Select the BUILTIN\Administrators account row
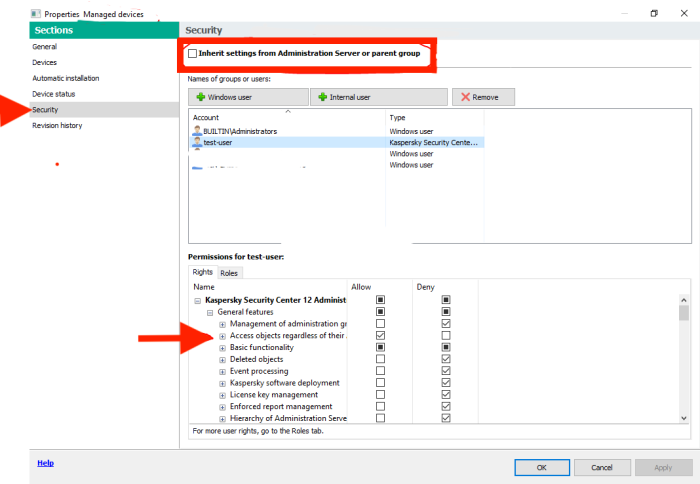 click(x=337, y=131)
